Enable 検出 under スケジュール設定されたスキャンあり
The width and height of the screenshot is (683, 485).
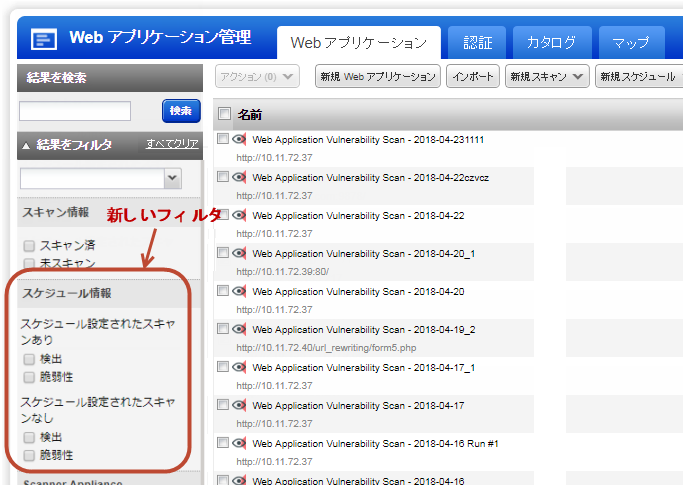coord(29,359)
